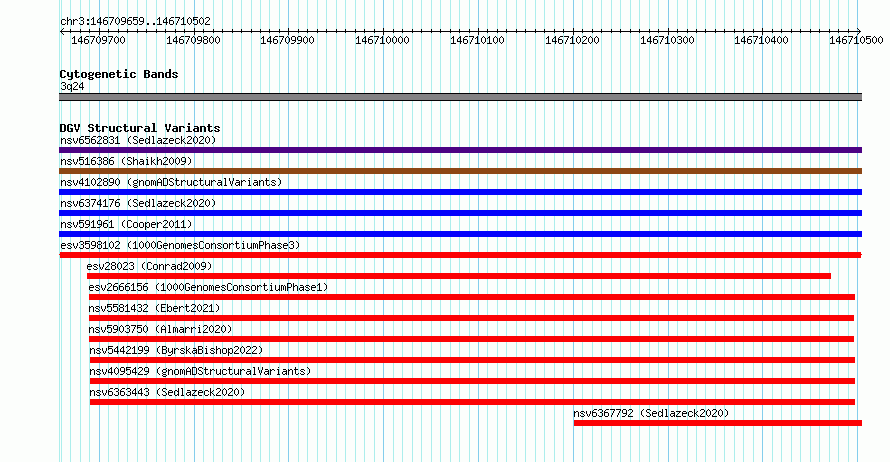Open the nsv6367792 (Sedlazeck2020) label
Viewport: 890px width, 462px height.
651,413
